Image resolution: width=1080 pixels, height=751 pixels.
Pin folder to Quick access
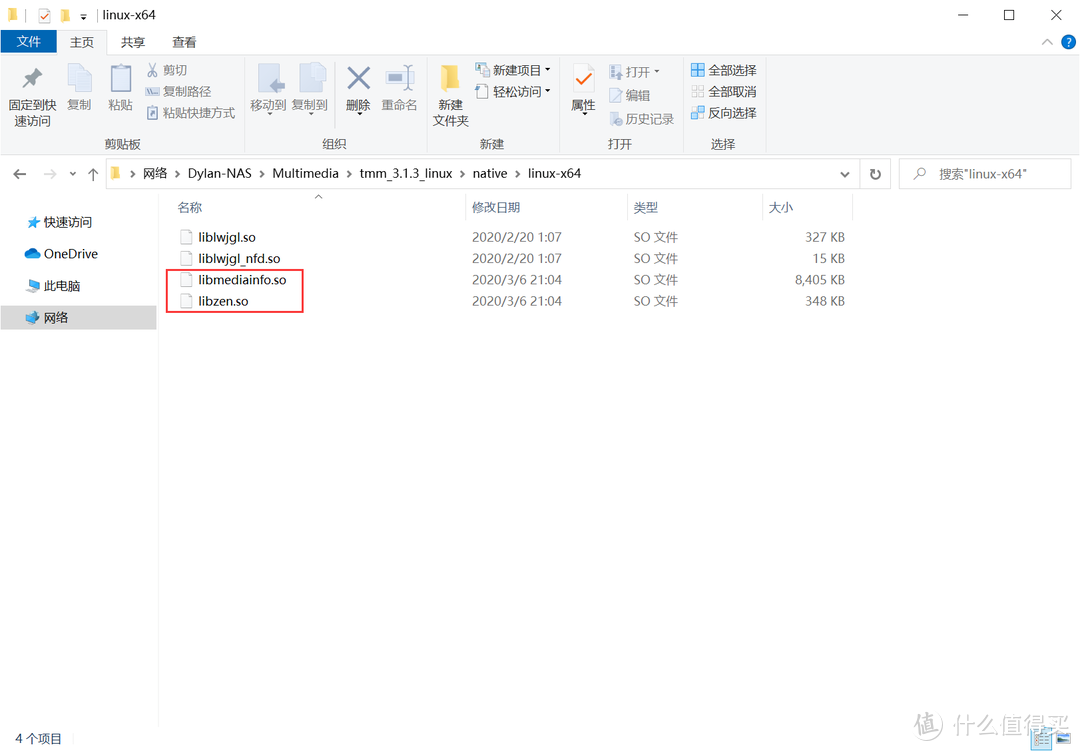point(32,96)
